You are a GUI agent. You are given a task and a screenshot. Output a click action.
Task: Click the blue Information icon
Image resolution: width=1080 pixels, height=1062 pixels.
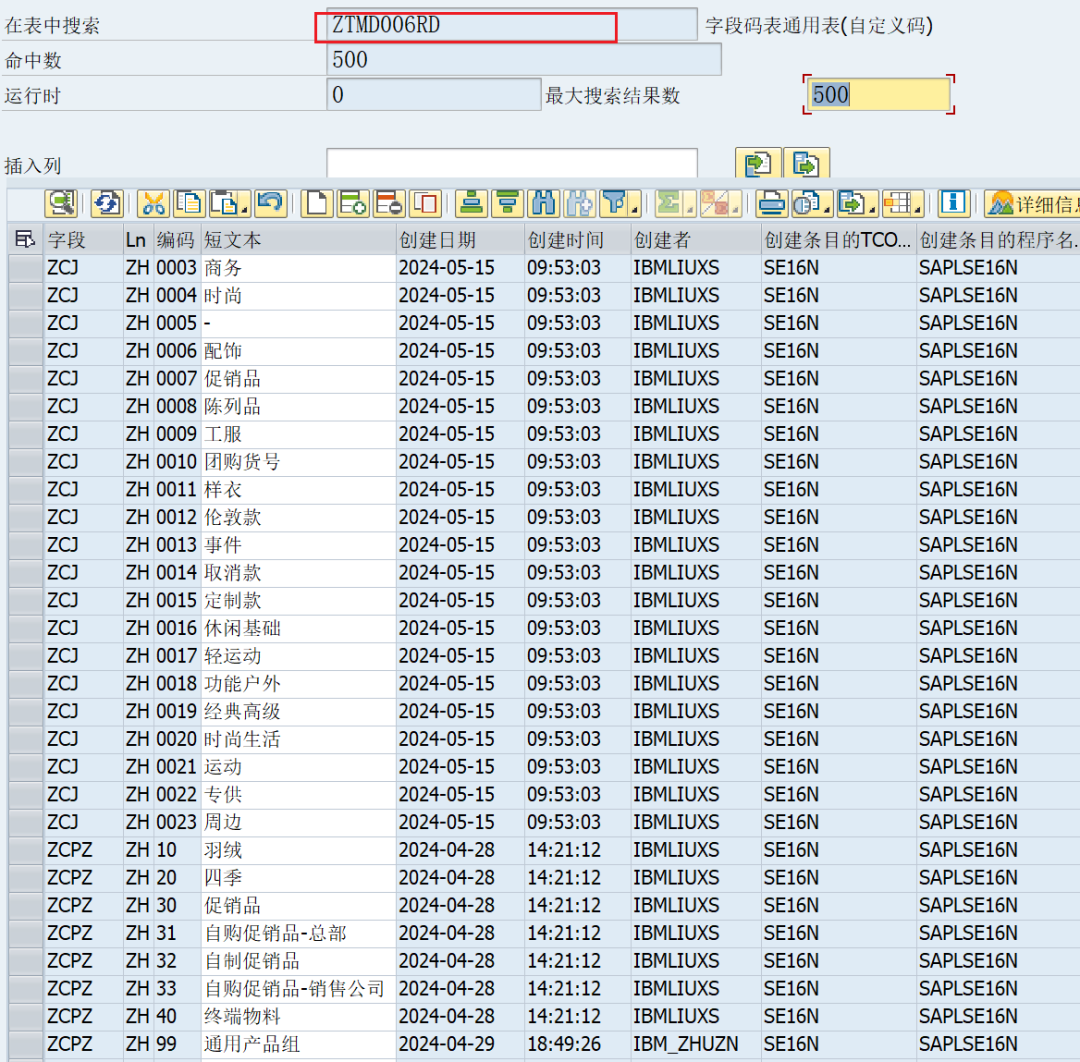click(x=954, y=204)
